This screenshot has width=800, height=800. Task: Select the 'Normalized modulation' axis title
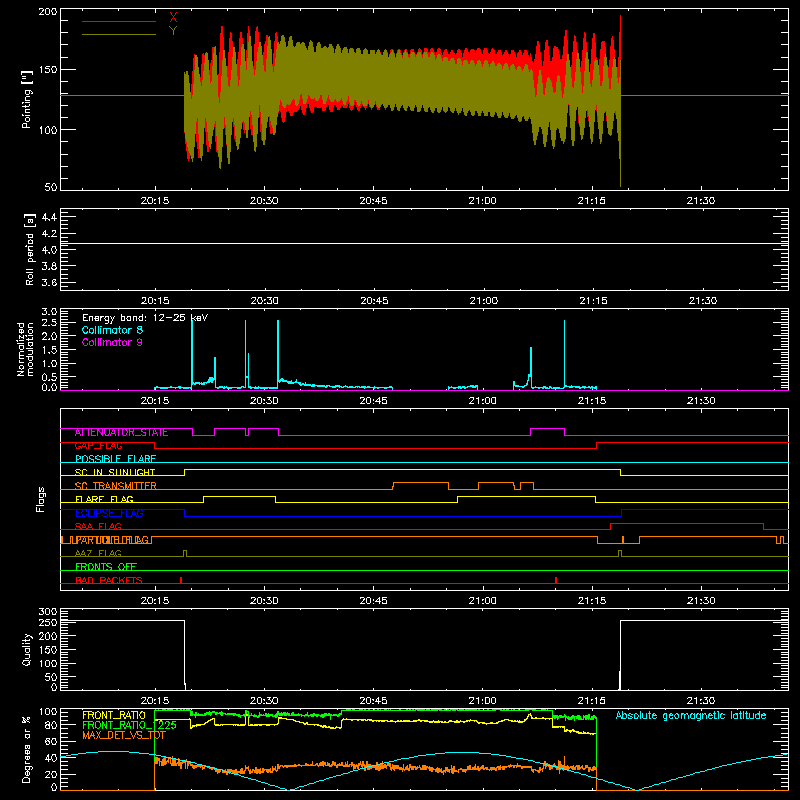(25, 349)
